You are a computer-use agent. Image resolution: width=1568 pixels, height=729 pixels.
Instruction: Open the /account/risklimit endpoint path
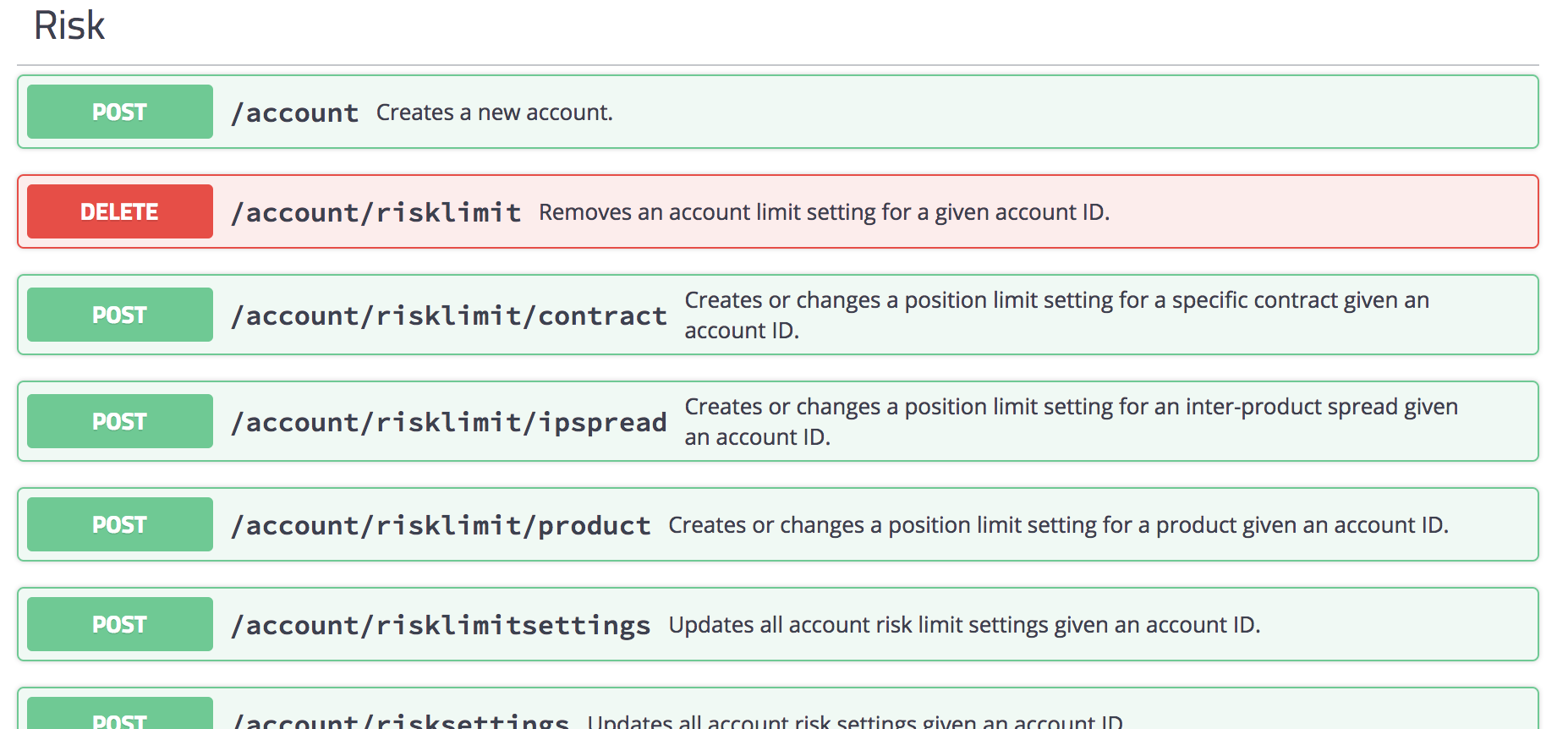click(x=376, y=212)
